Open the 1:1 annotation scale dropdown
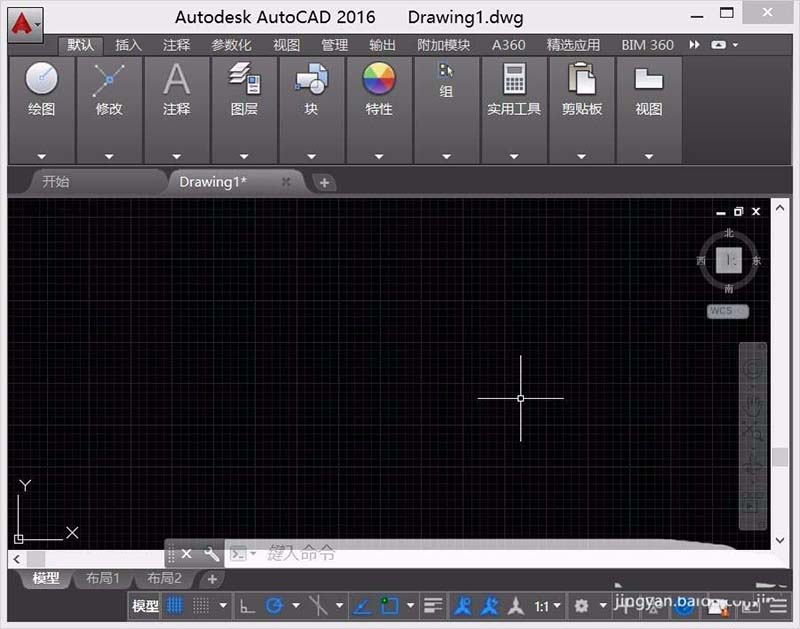The width and height of the screenshot is (800, 629). pyautogui.click(x=547, y=607)
